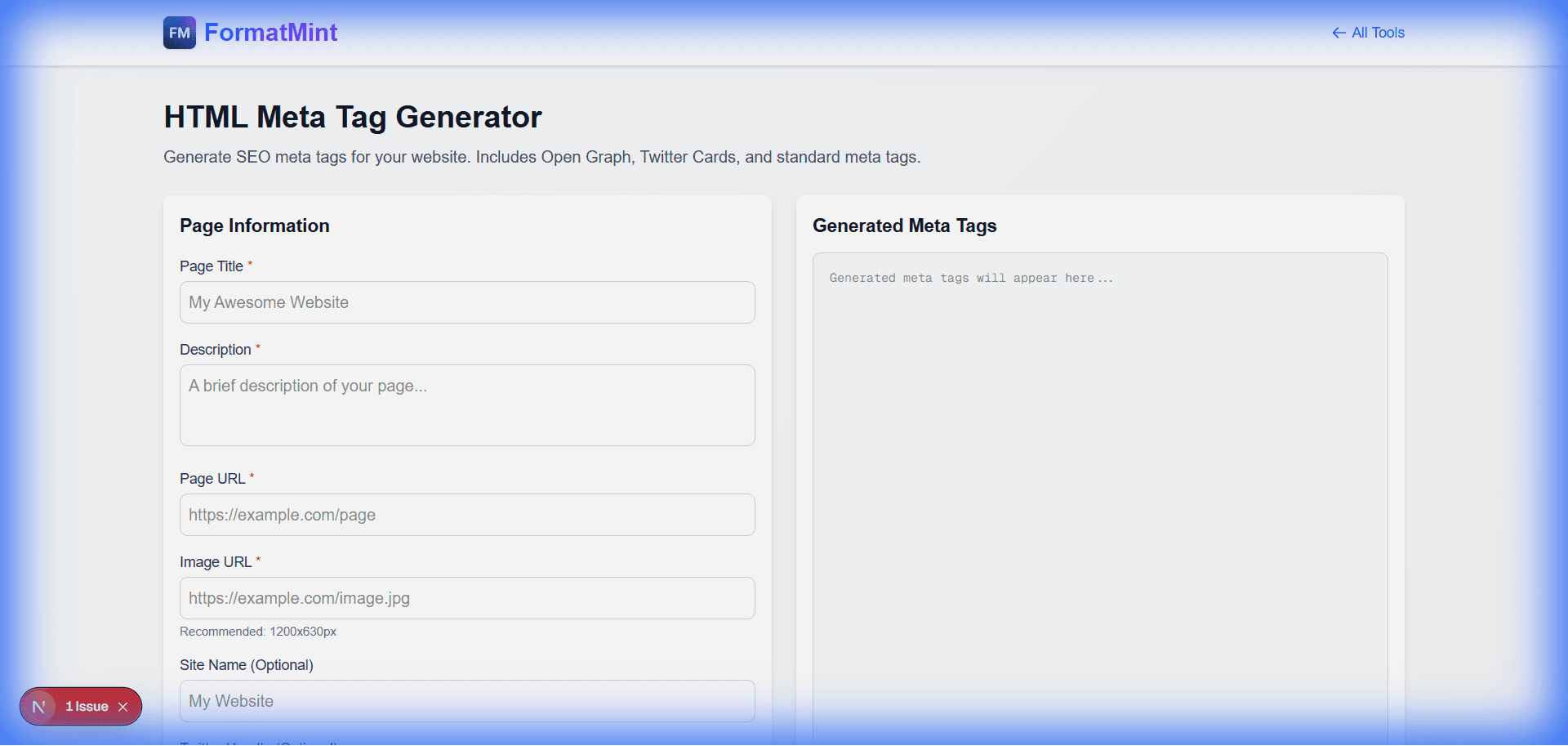Image resolution: width=1568 pixels, height=746 pixels.
Task: Click the N icon in the issue badge
Action: 38,706
